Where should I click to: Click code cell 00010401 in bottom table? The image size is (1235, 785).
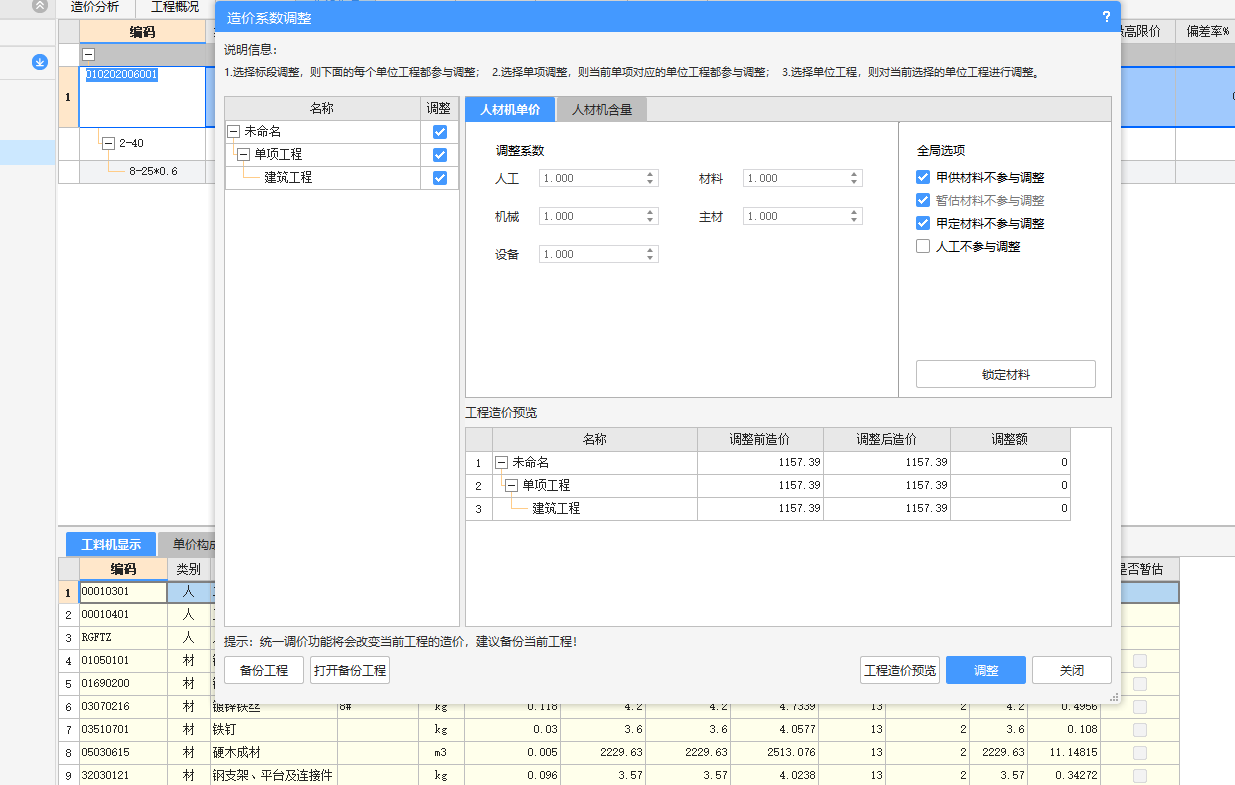[123, 614]
